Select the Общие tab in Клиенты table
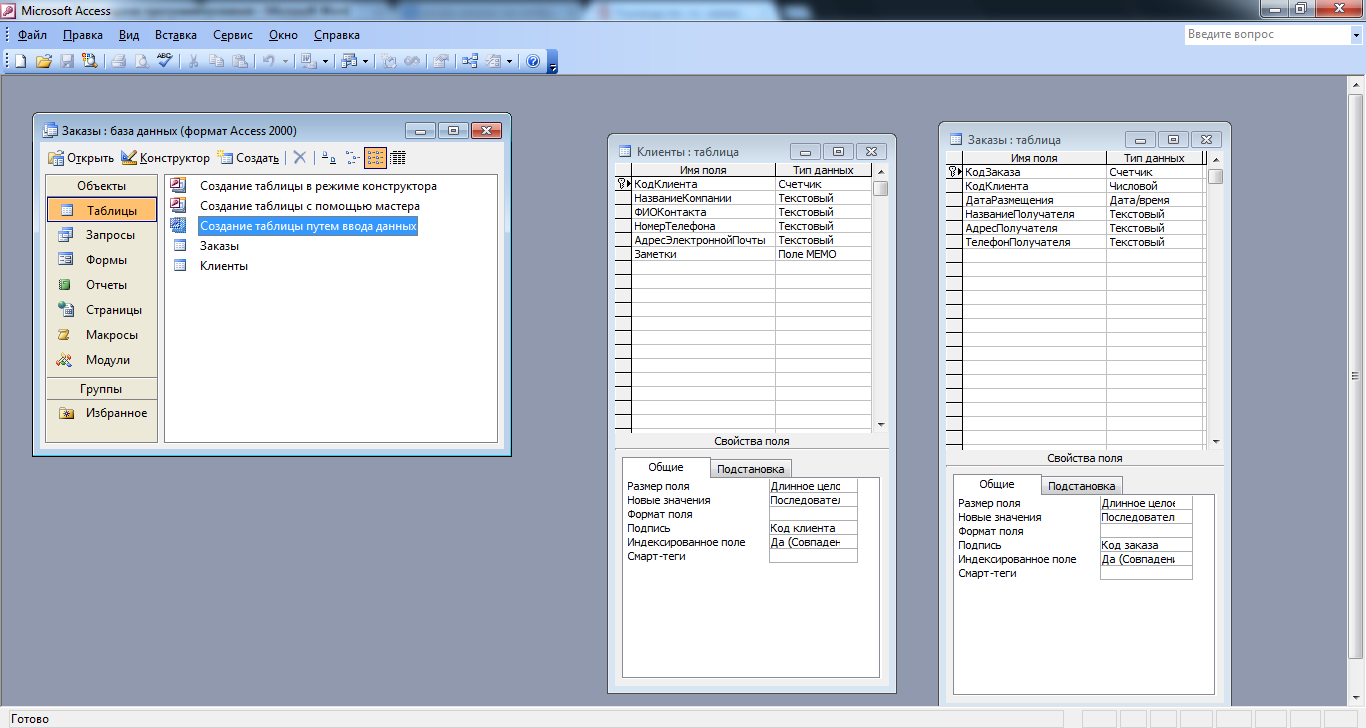Image resolution: width=1366 pixels, height=728 pixels. [666, 467]
